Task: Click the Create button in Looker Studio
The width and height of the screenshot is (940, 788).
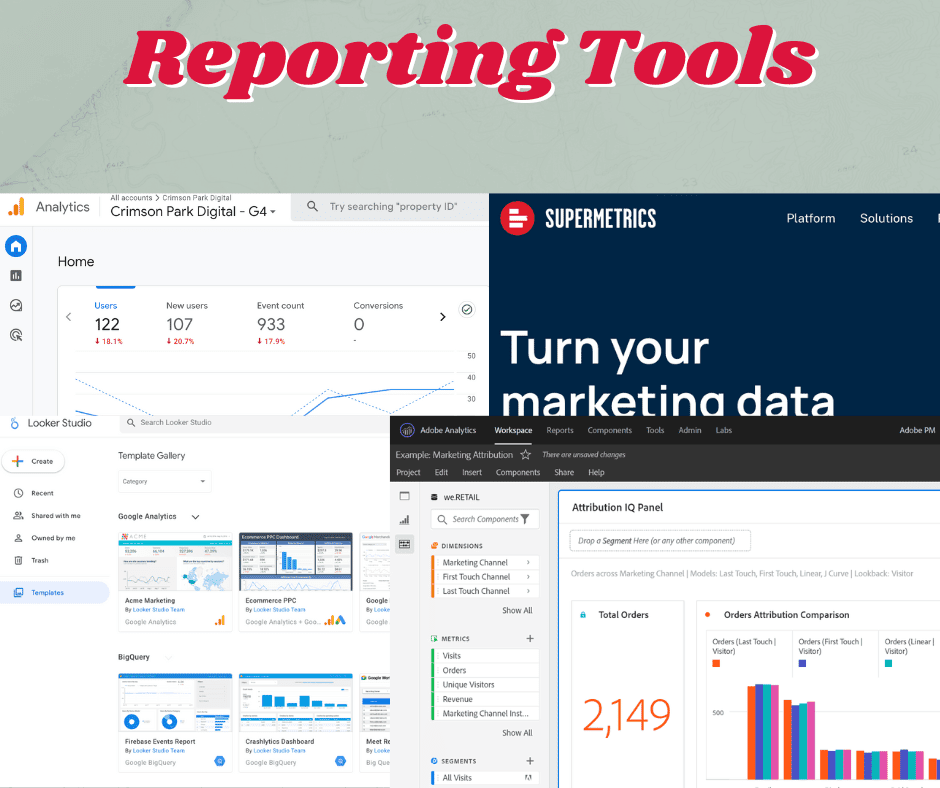Action: pyautogui.click(x=34, y=461)
